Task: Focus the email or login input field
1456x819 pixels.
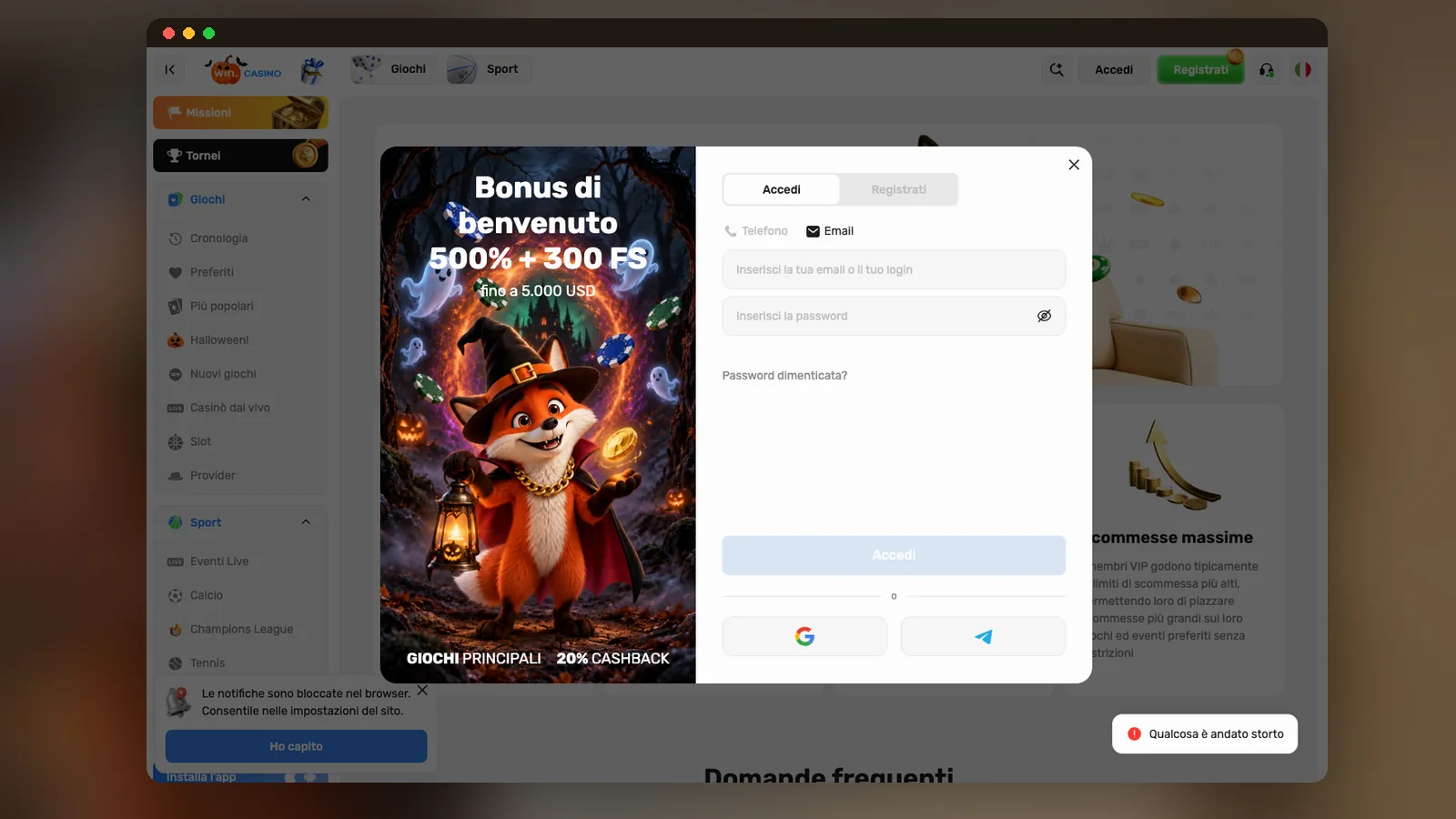Action: (894, 270)
